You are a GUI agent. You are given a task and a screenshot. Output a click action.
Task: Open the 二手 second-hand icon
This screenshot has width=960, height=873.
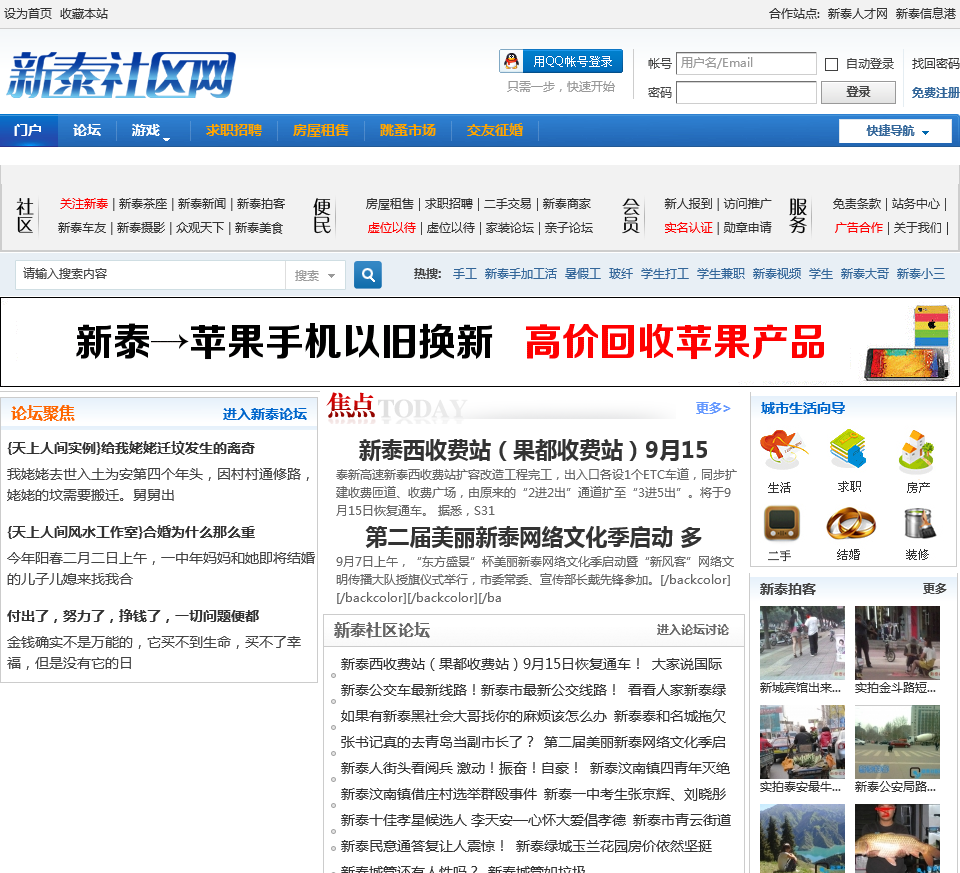click(x=781, y=523)
